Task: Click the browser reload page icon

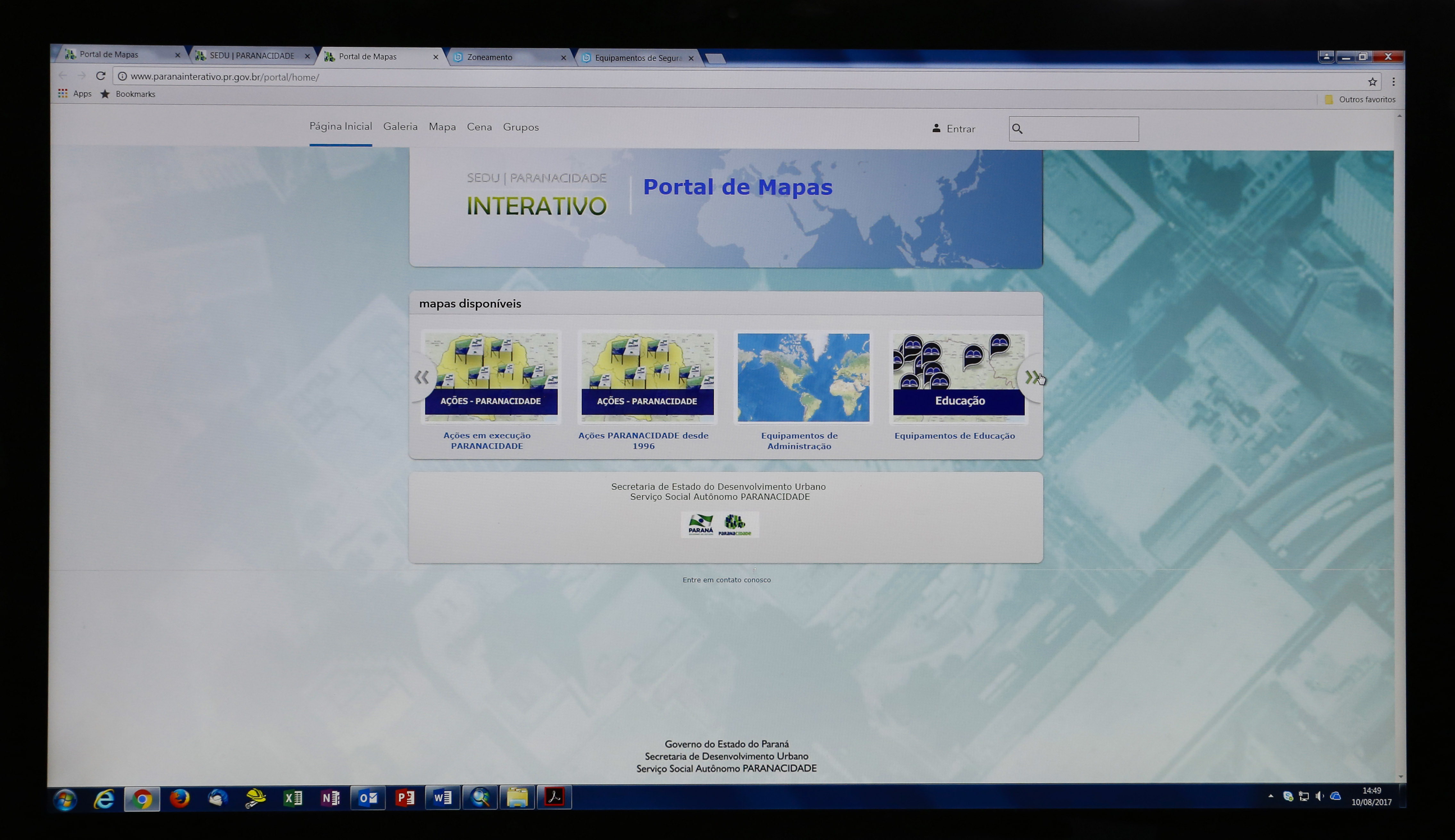Action: point(101,76)
